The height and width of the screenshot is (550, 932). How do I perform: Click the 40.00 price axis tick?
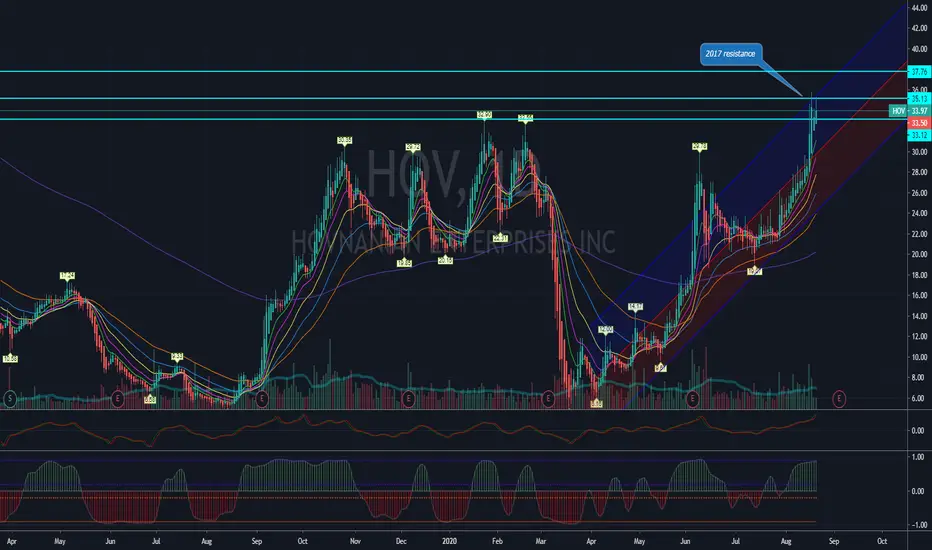click(920, 49)
